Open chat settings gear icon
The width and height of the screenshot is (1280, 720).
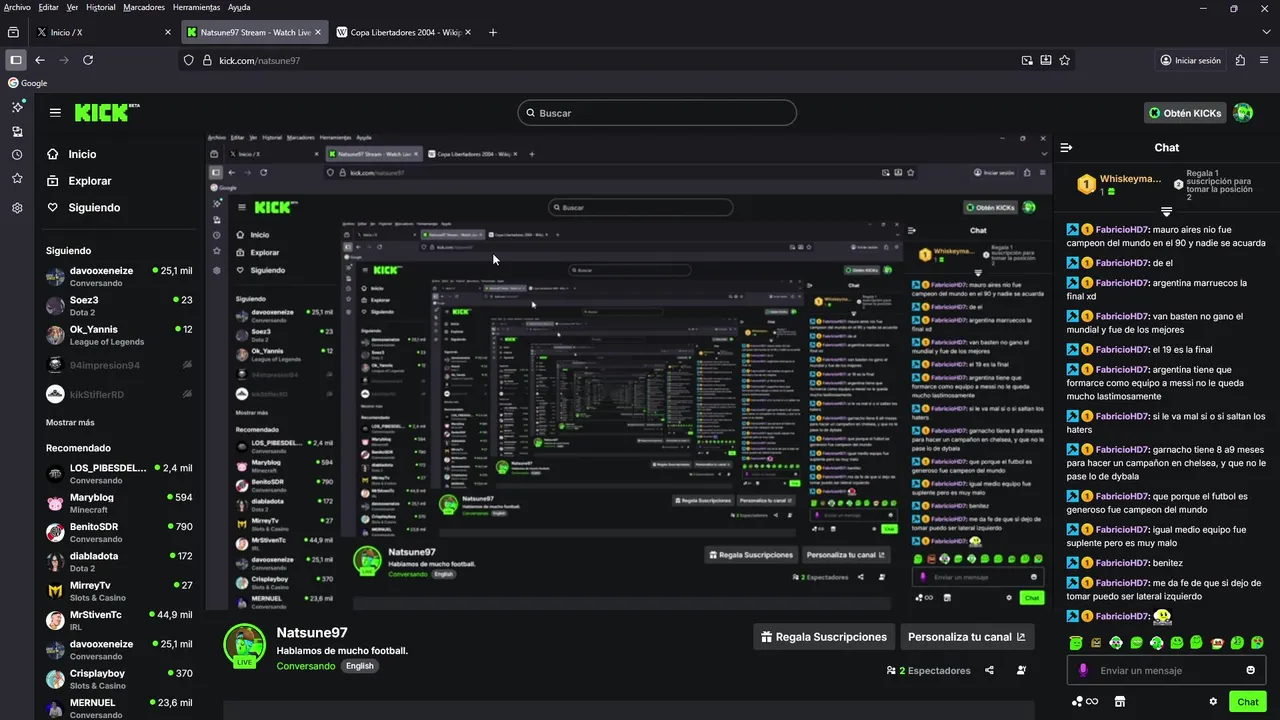click(x=1213, y=702)
